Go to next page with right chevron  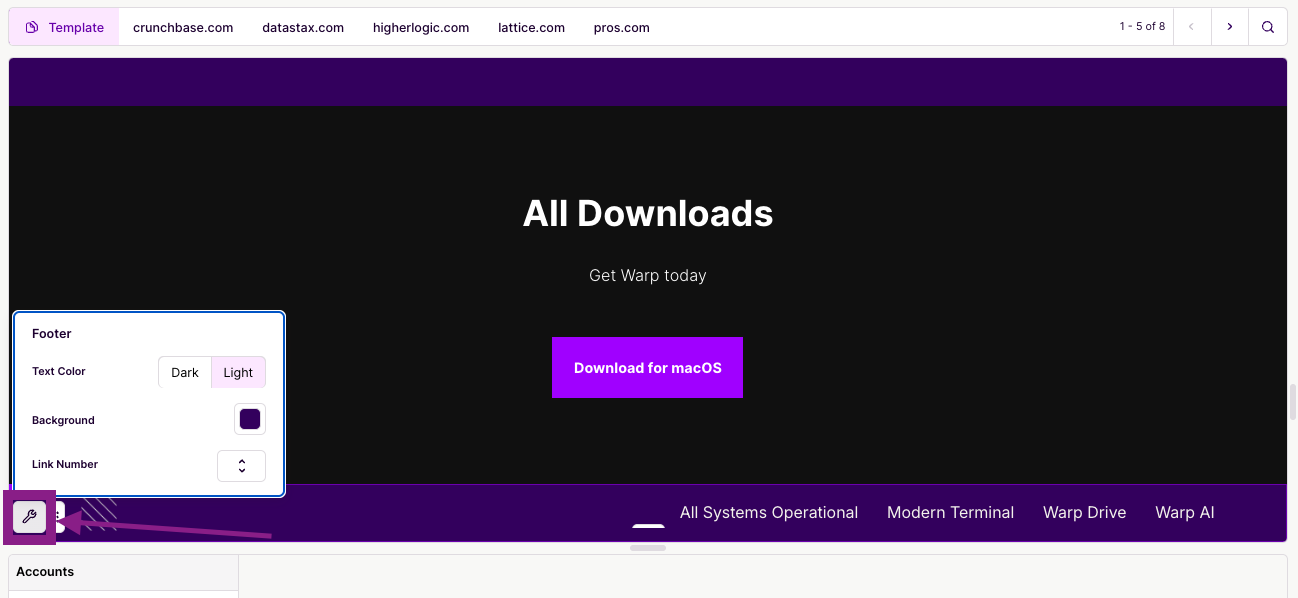[1230, 27]
